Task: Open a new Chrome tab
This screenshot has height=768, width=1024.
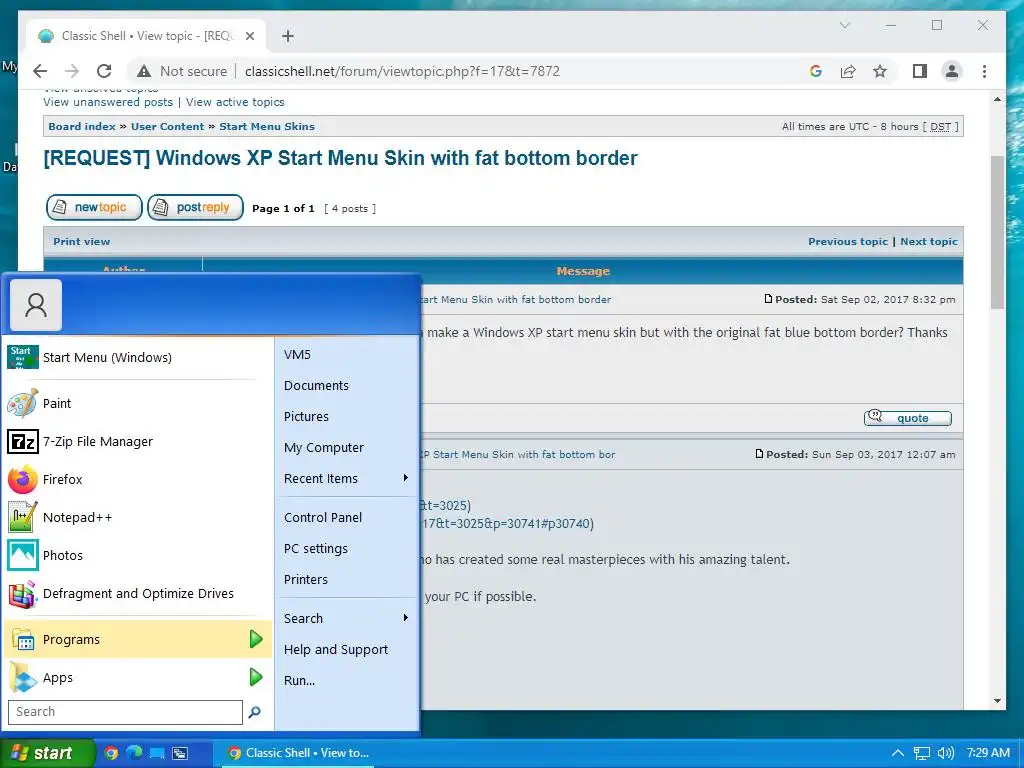Action: coord(288,36)
